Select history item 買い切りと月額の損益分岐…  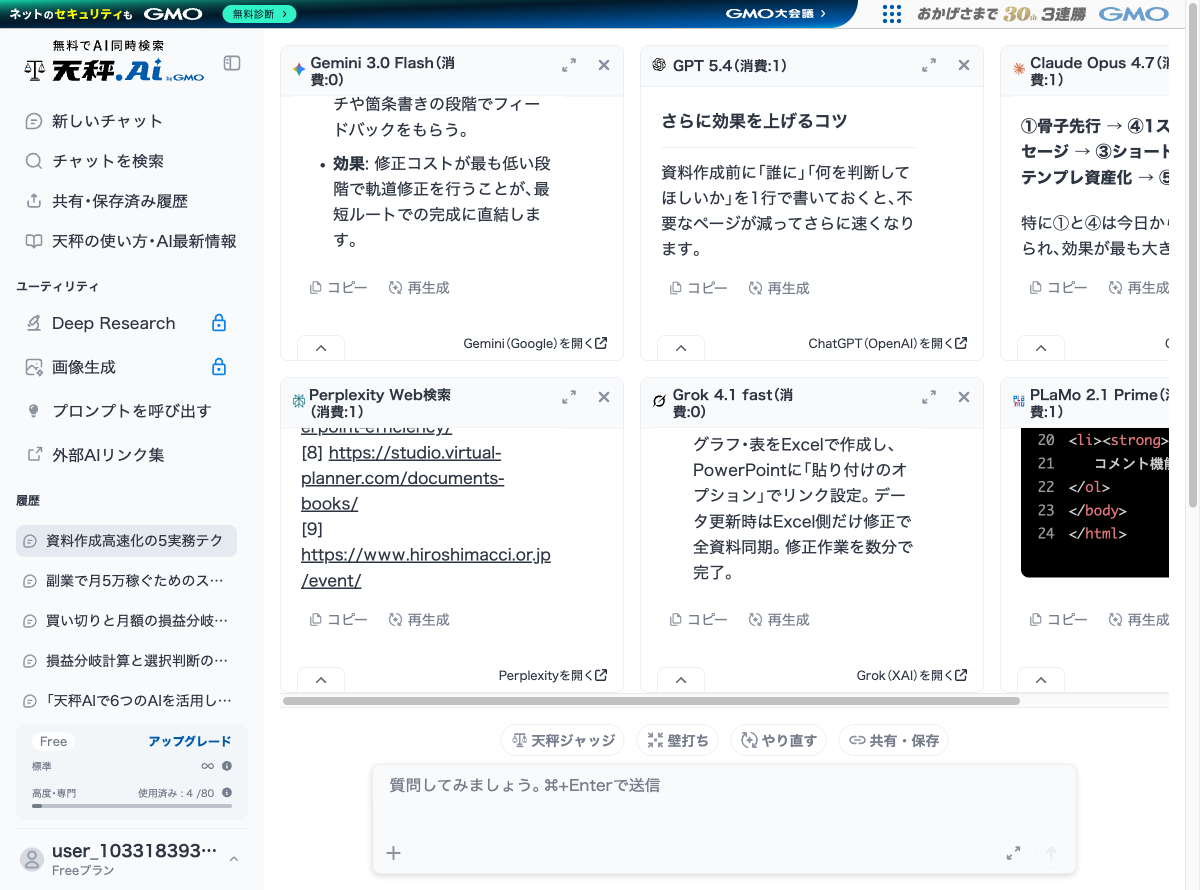click(x=126, y=621)
